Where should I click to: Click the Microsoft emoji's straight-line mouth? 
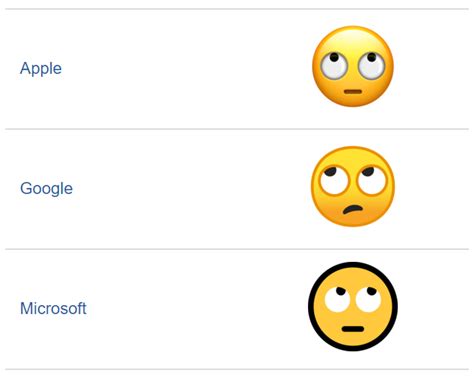[353, 329]
